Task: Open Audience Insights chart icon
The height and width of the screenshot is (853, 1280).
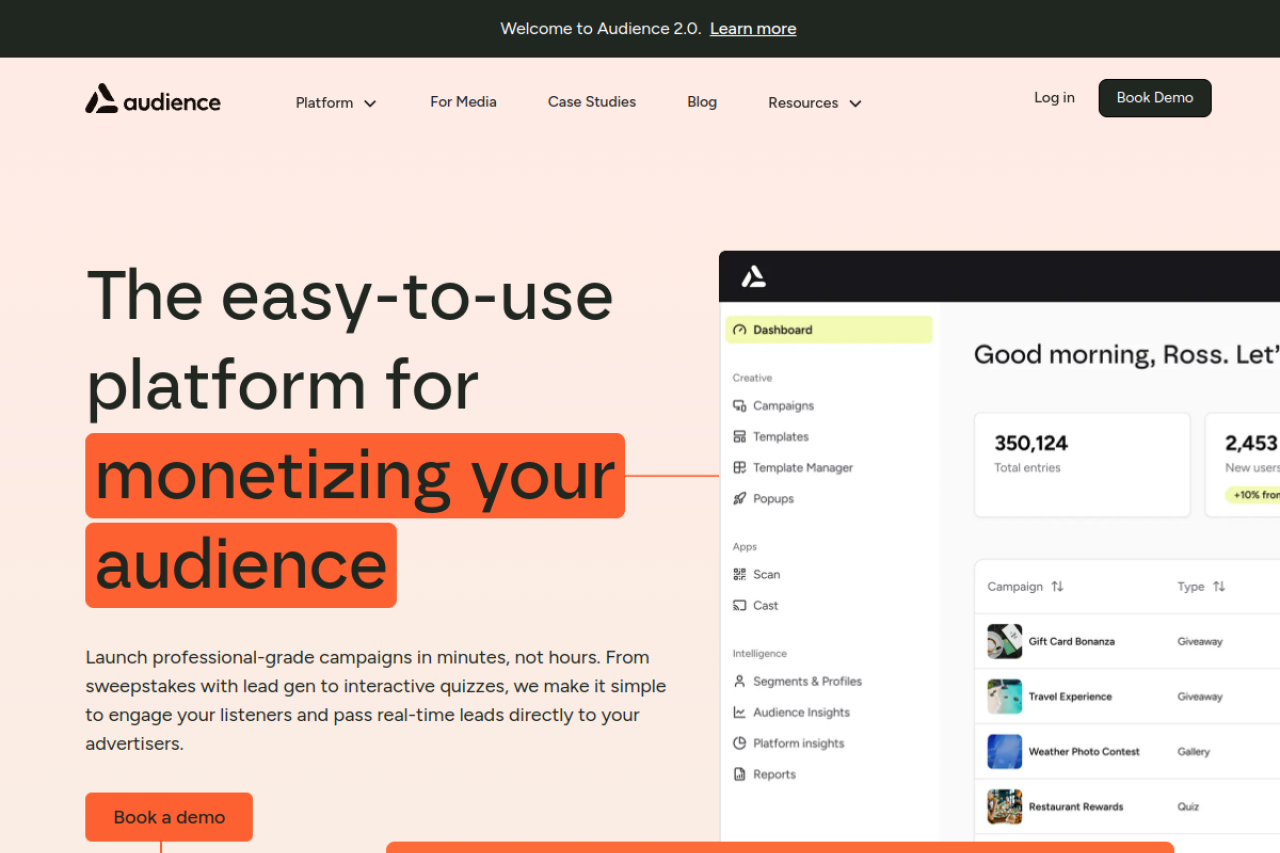Action: [740, 713]
